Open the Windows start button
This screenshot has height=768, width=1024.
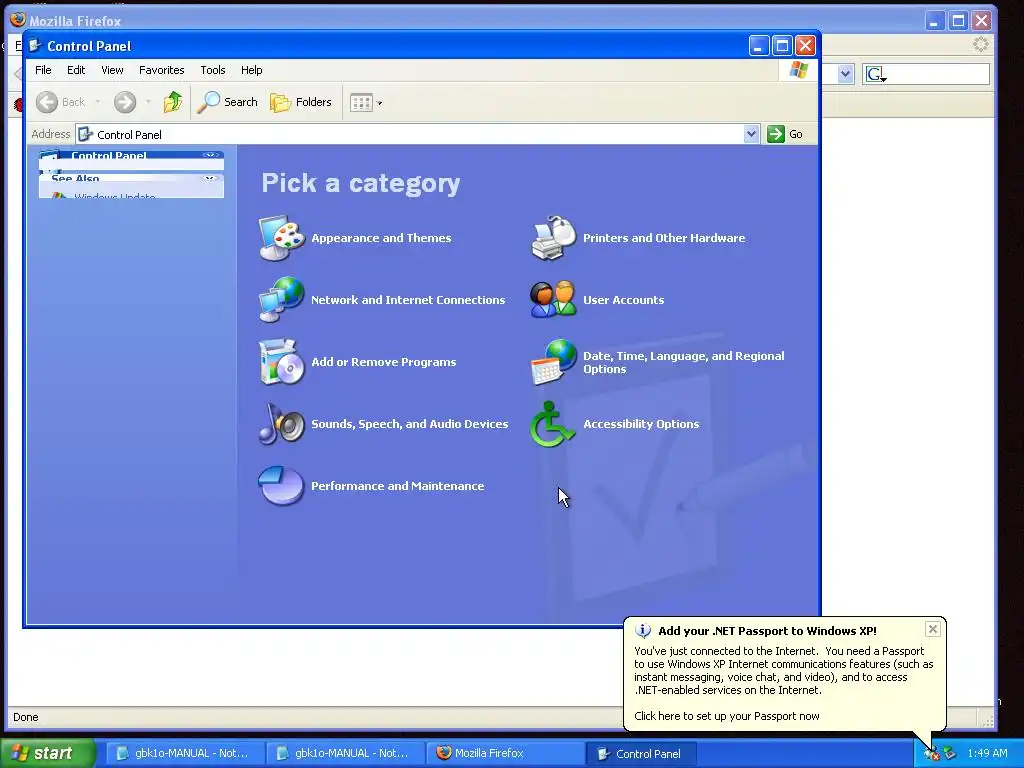click(48, 753)
